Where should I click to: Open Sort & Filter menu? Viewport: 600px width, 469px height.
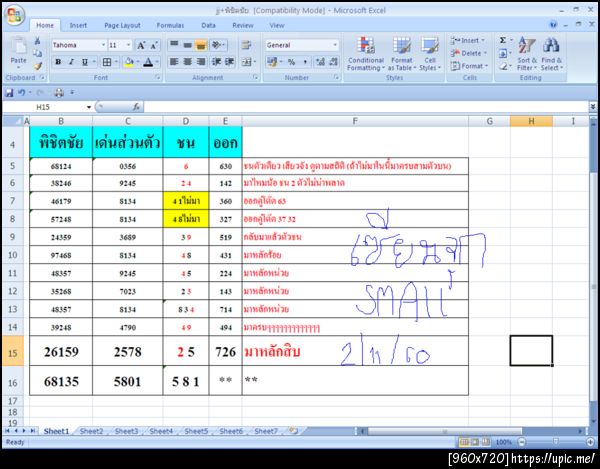[x=527, y=54]
